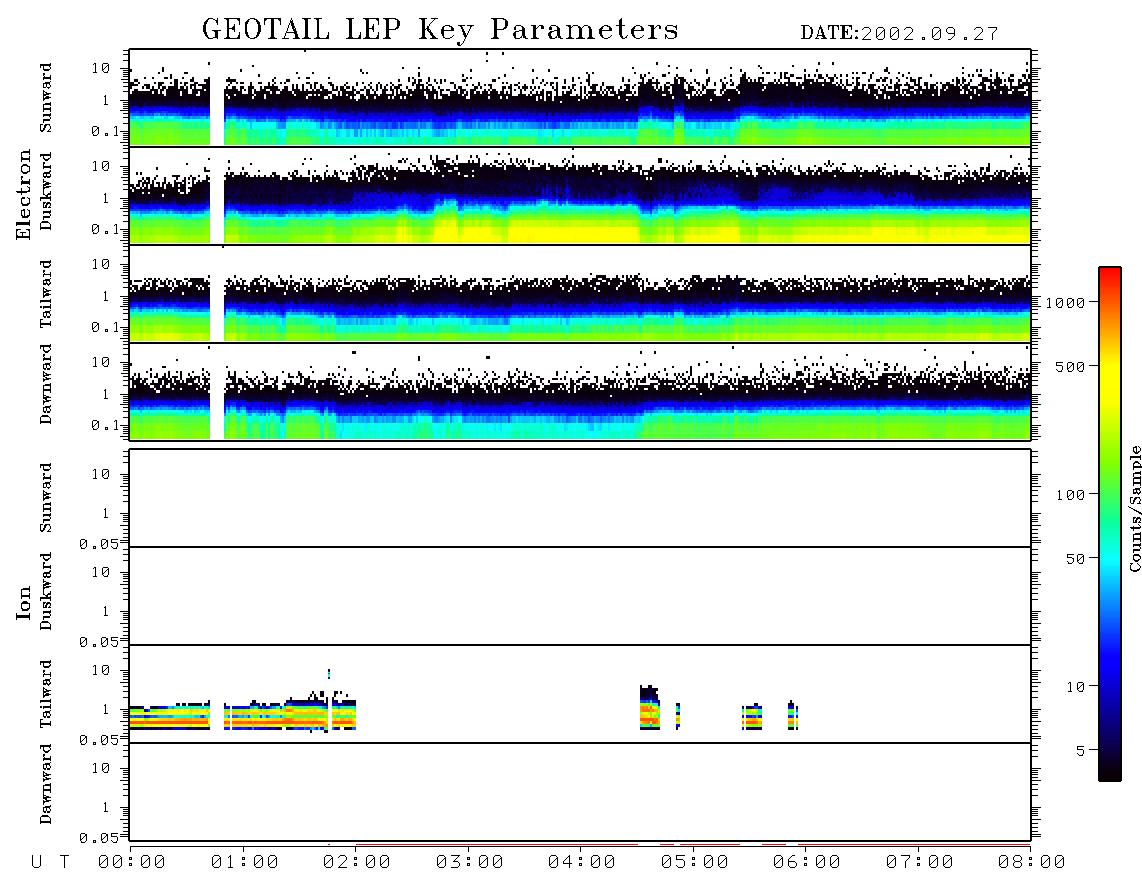Select the Electron "Duskward" axis label

[x=46, y=191]
